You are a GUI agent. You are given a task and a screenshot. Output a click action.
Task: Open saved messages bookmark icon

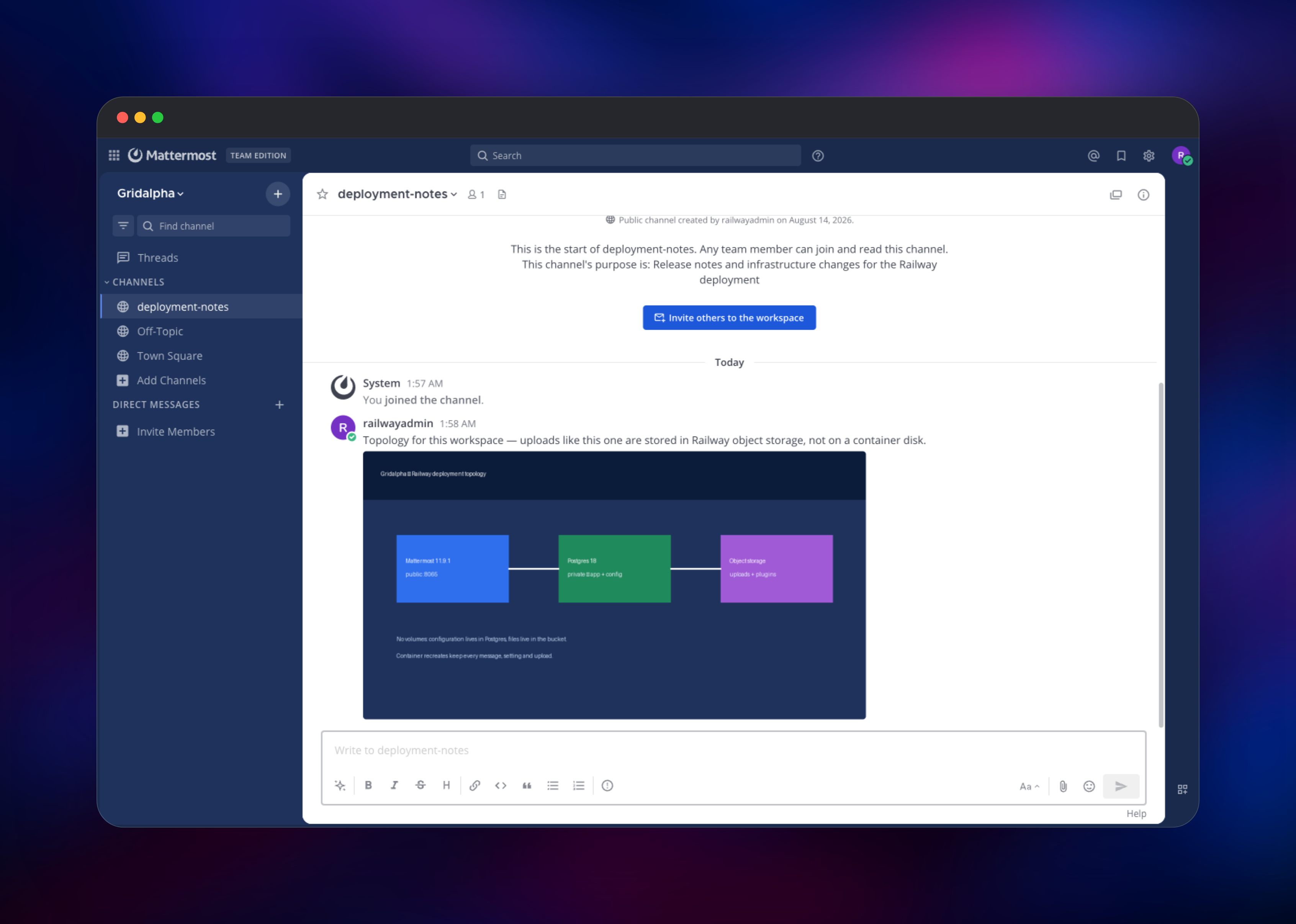tap(1121, 156)
